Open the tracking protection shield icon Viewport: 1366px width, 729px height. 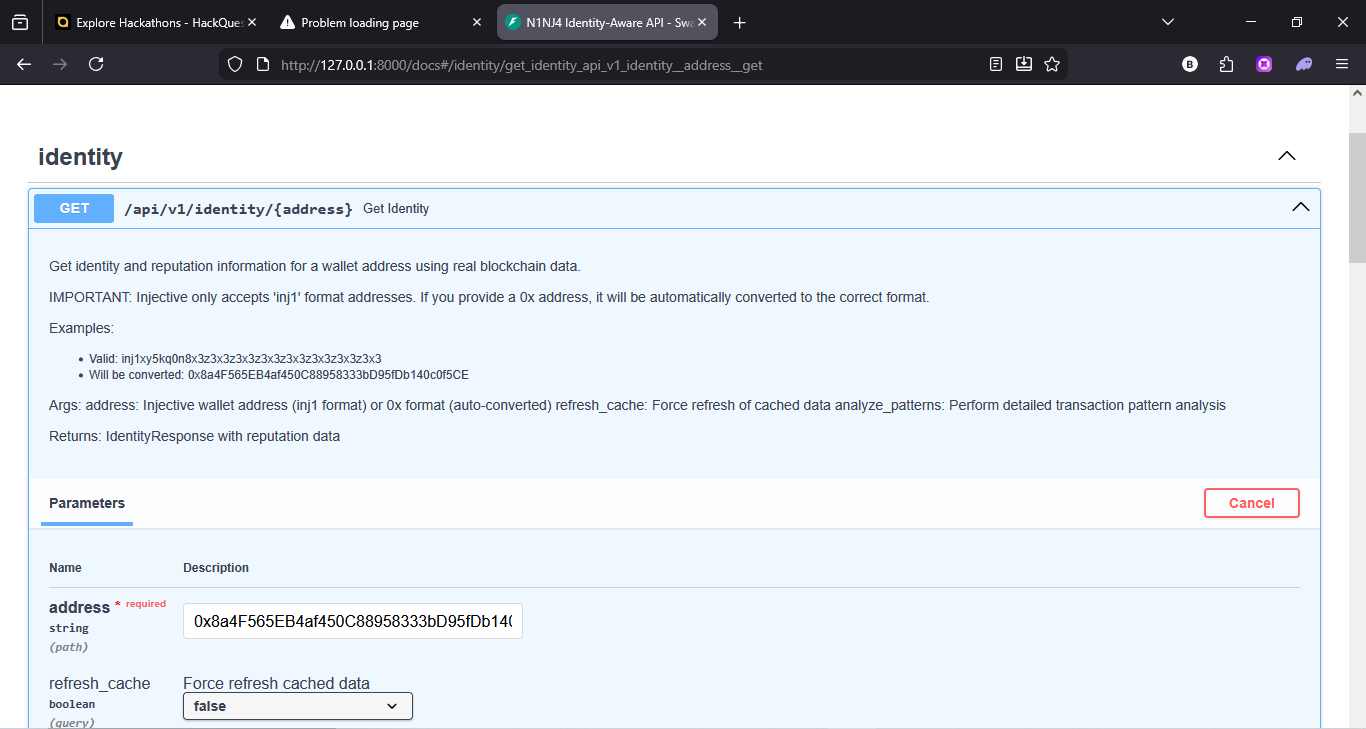coord(235,64)
